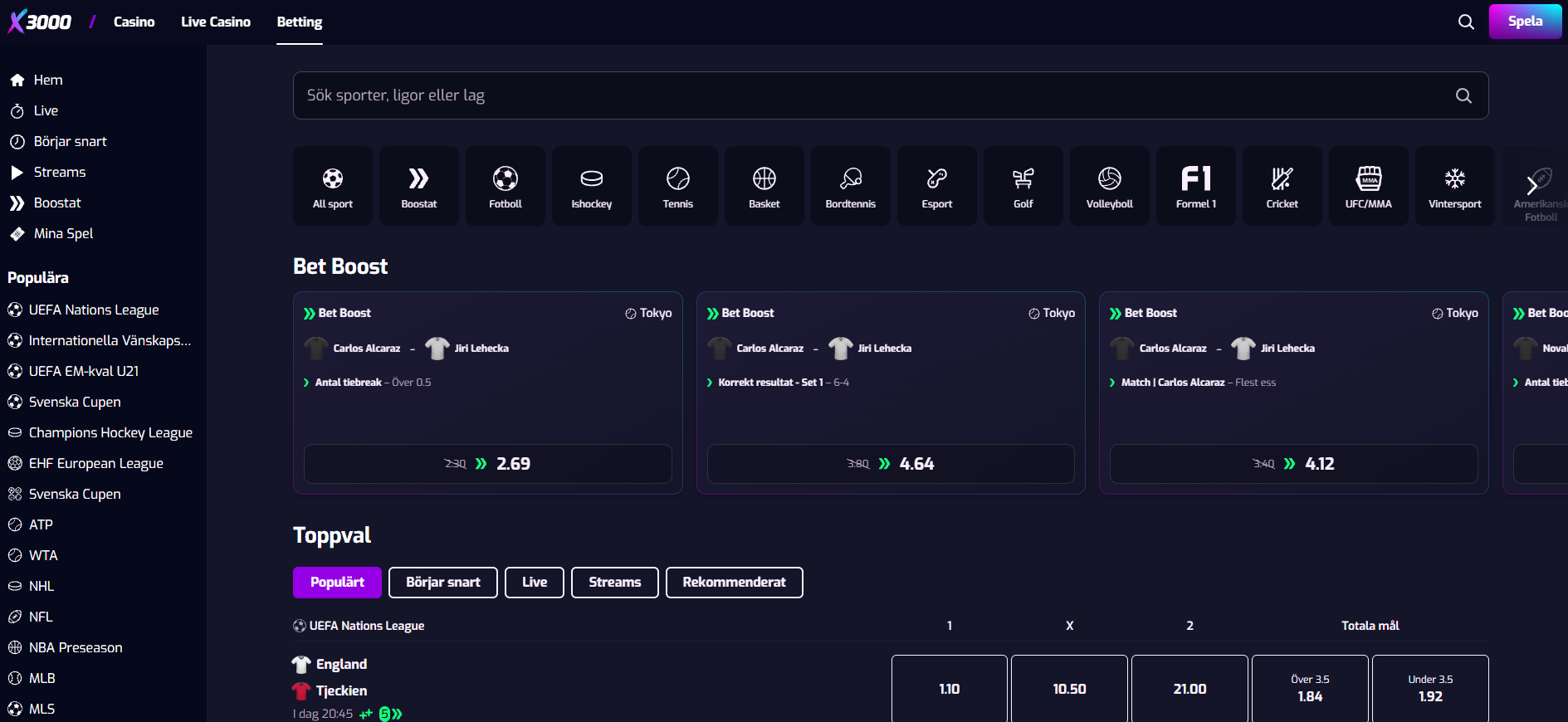Open the Cricket category
The width and height of the screenshot is (1568, 722).
(1282, 186)
